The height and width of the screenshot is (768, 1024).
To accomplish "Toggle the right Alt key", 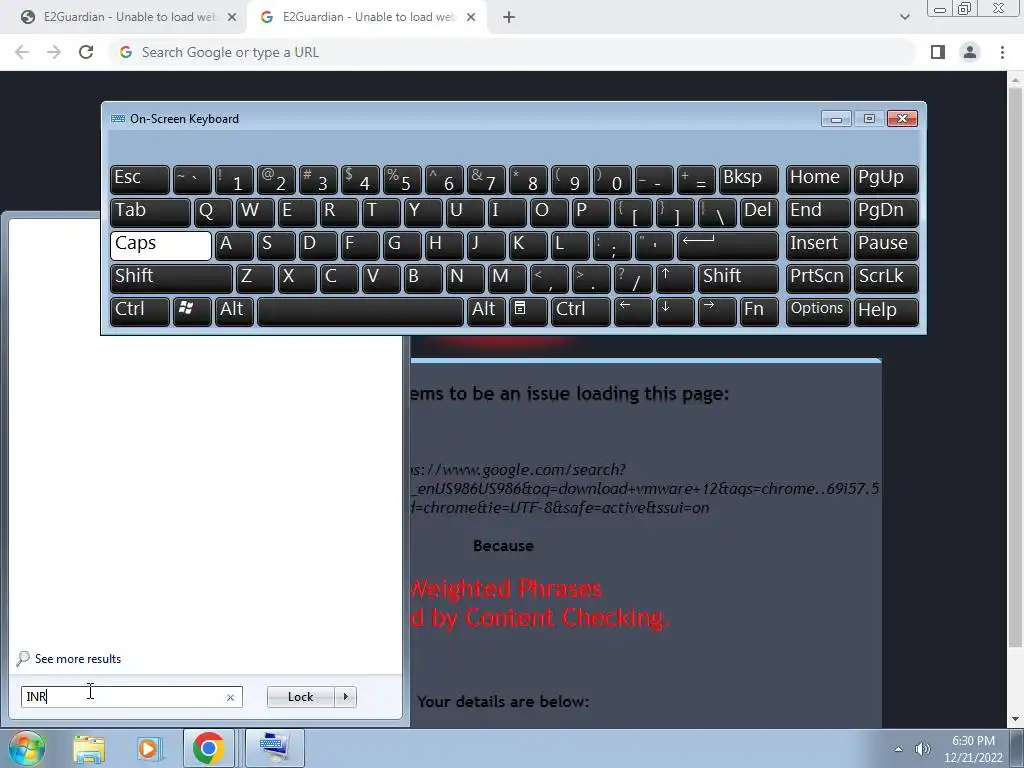I will 486,311.
